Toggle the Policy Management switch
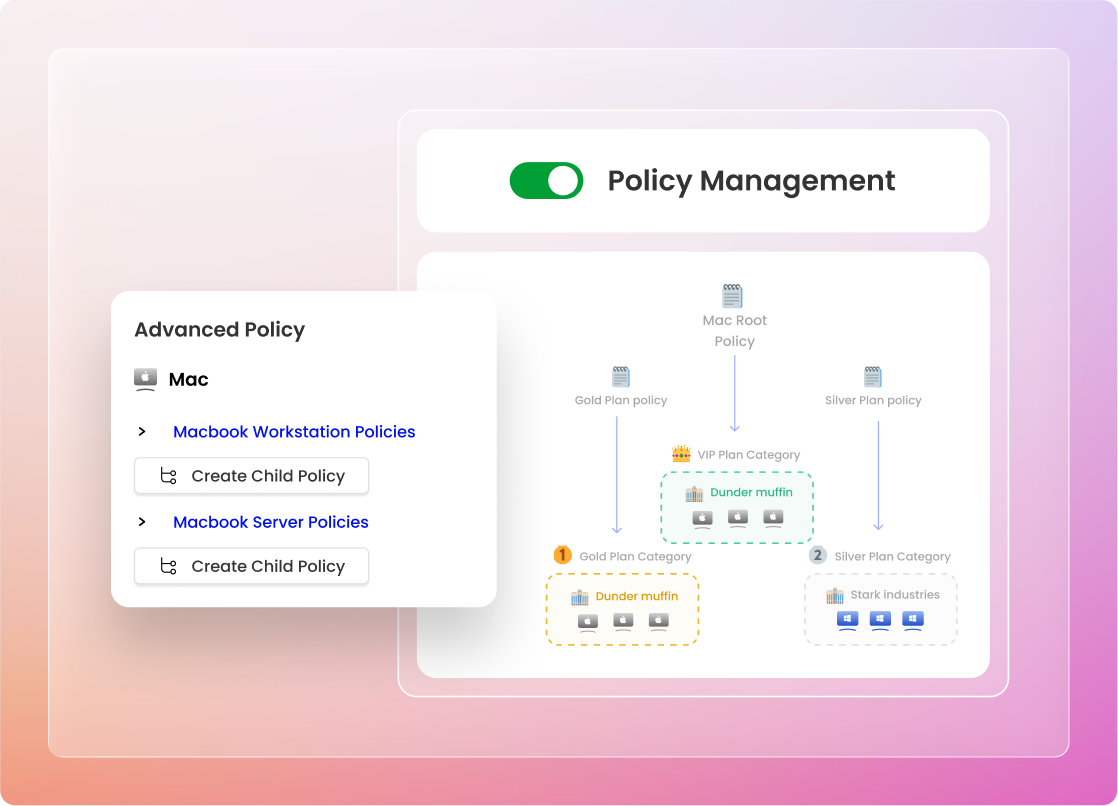The image size is (1118, 806). (x=546, y=181)
